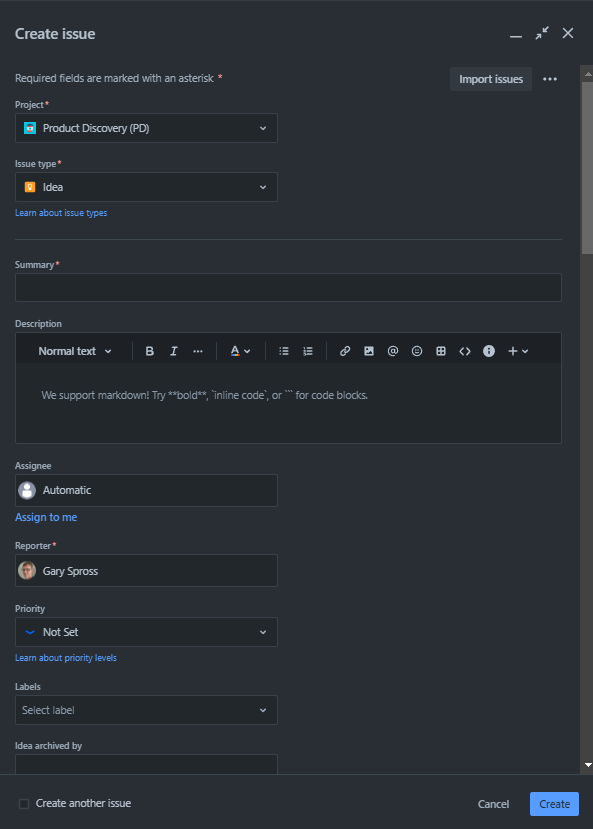Image resolution: width=593 pixels, height=829 pixels.
Task: Toggle bold formatting in description toolbar
Action: (x=150, y=351)
